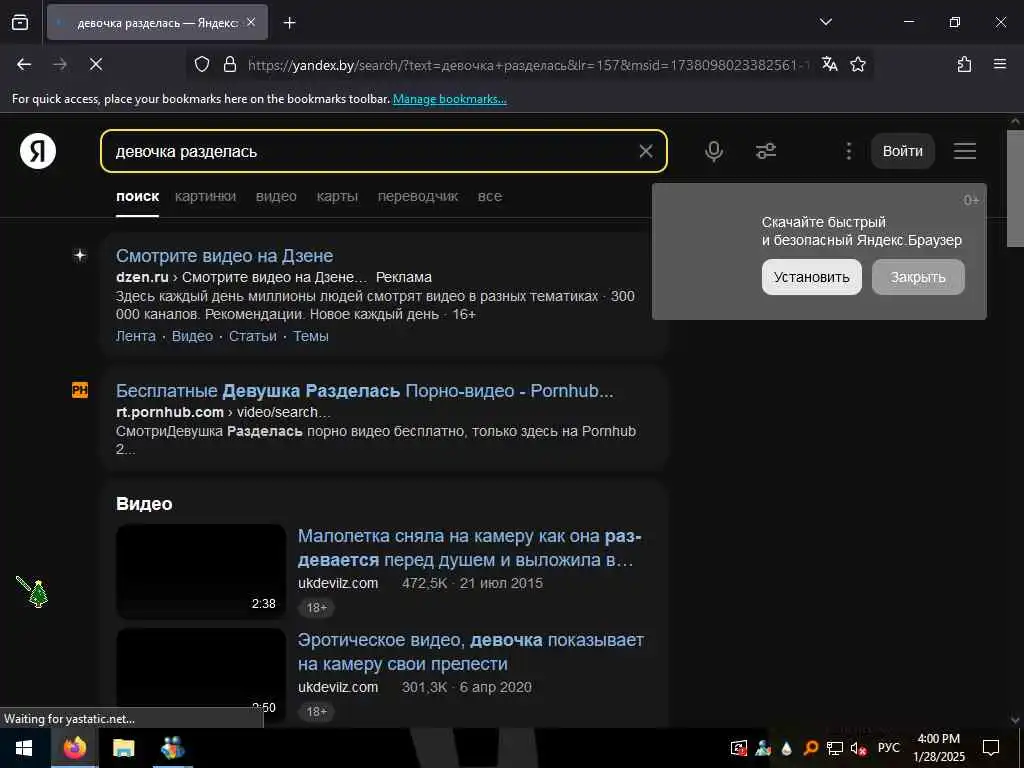Screen dimensions: 1024x768
Task: Open the tracking protection shield icon
Action: (202, 64)
